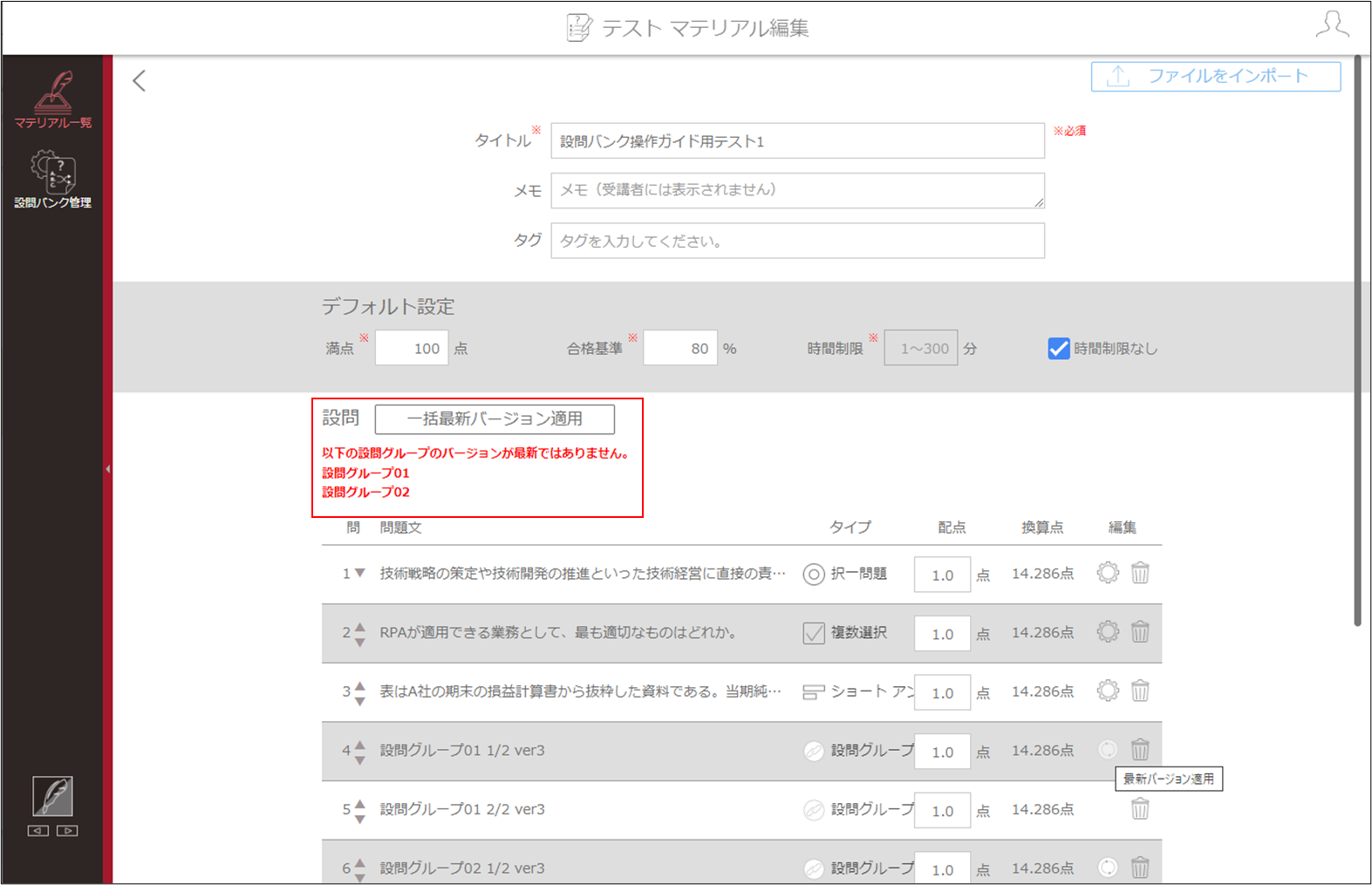Open the user profile icon
The height and width of the screenshot is (885, 1372).
1332,24
